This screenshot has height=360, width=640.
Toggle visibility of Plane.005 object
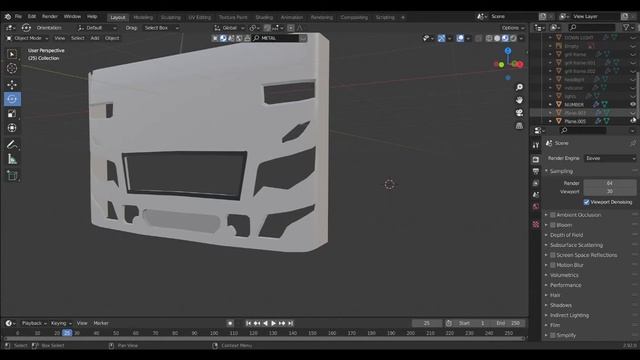633,121
